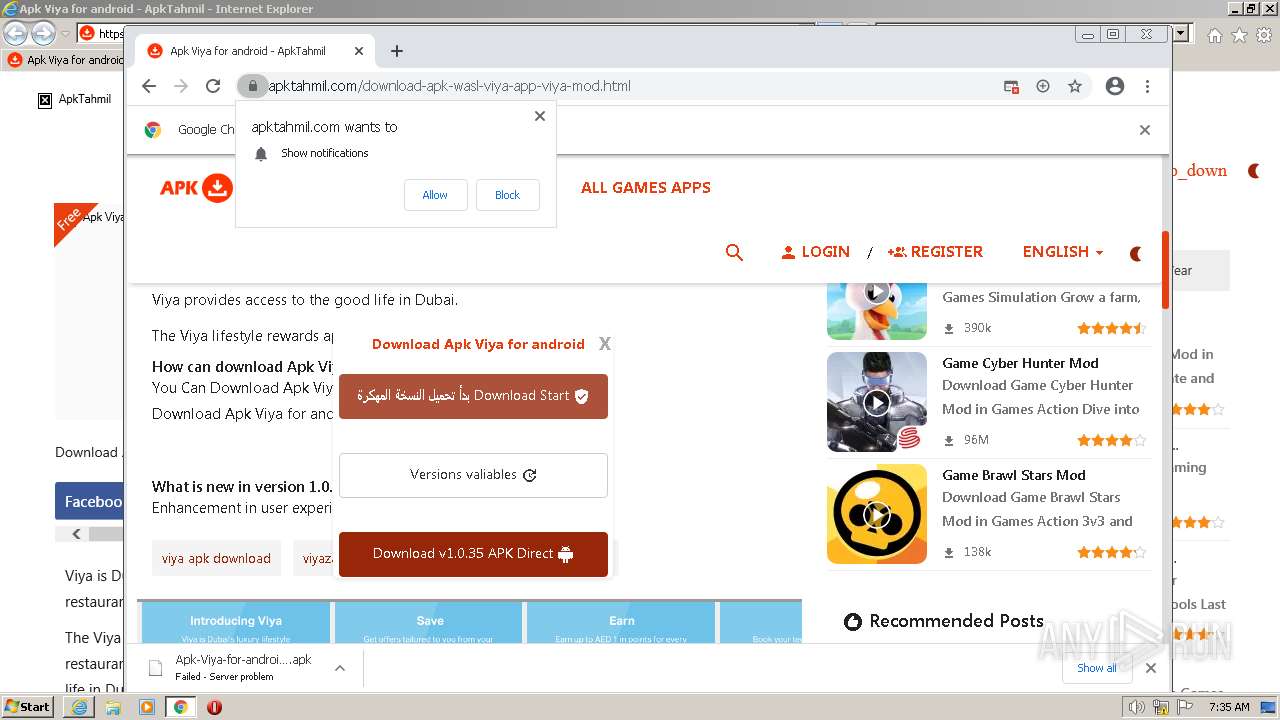Click the Facebook share button in Internet Explorer window

(x=90, y=502)
